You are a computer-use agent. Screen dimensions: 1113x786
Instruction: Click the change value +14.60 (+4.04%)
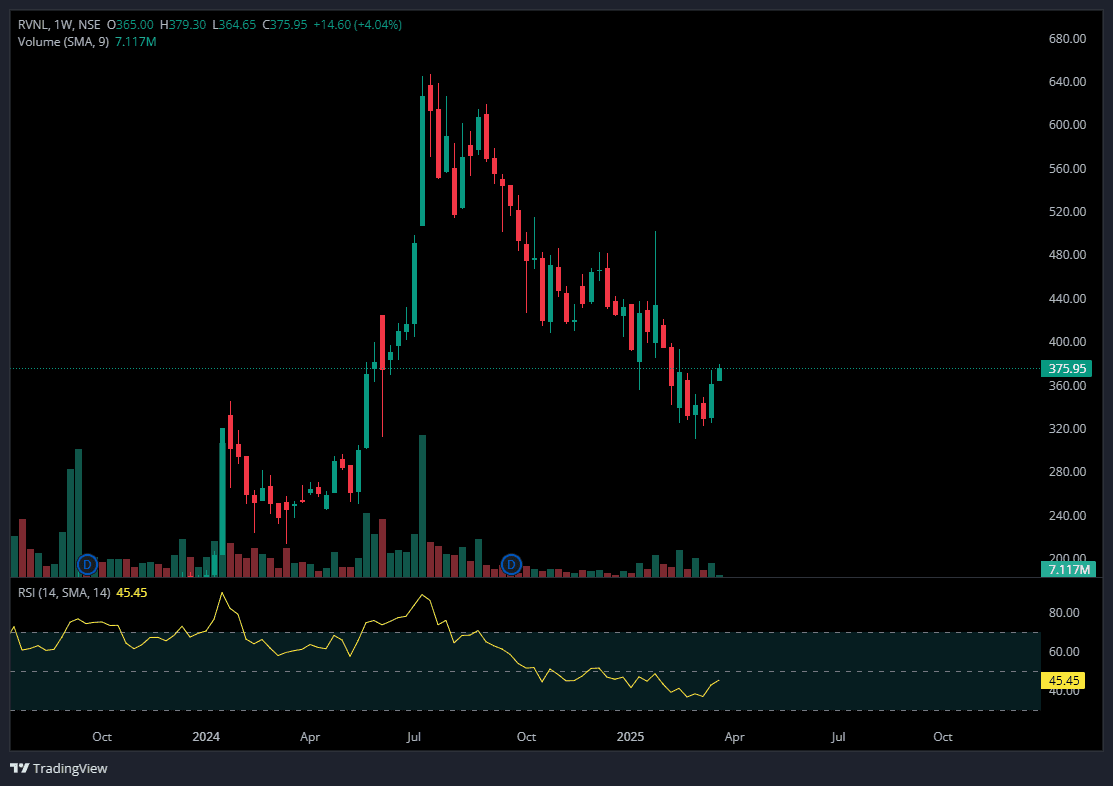pyautogui.click(x=358, y=25)
